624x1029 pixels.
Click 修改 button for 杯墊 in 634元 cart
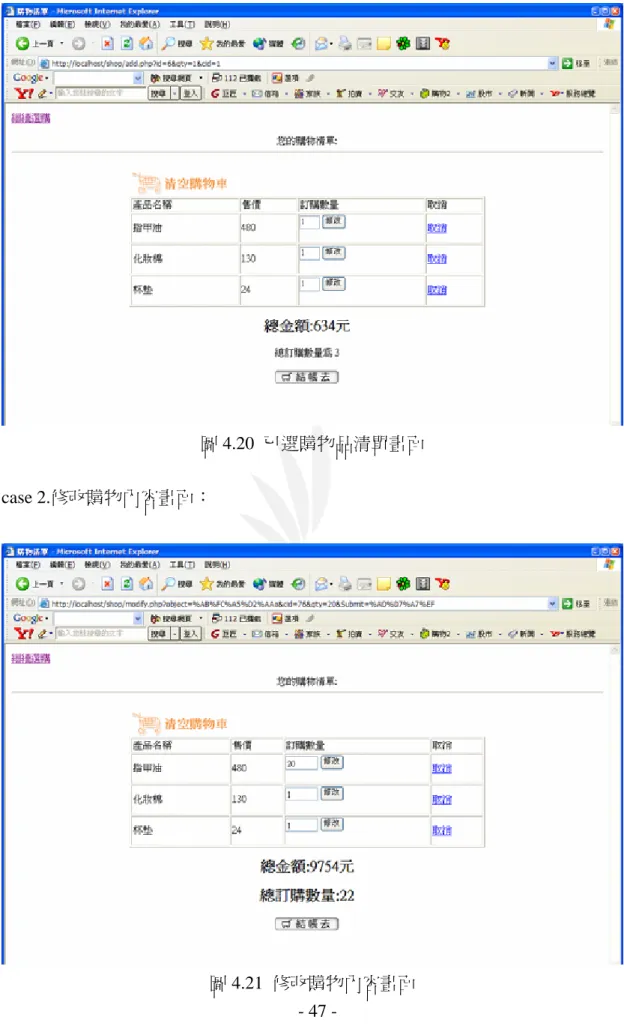(x=333, y=283)
